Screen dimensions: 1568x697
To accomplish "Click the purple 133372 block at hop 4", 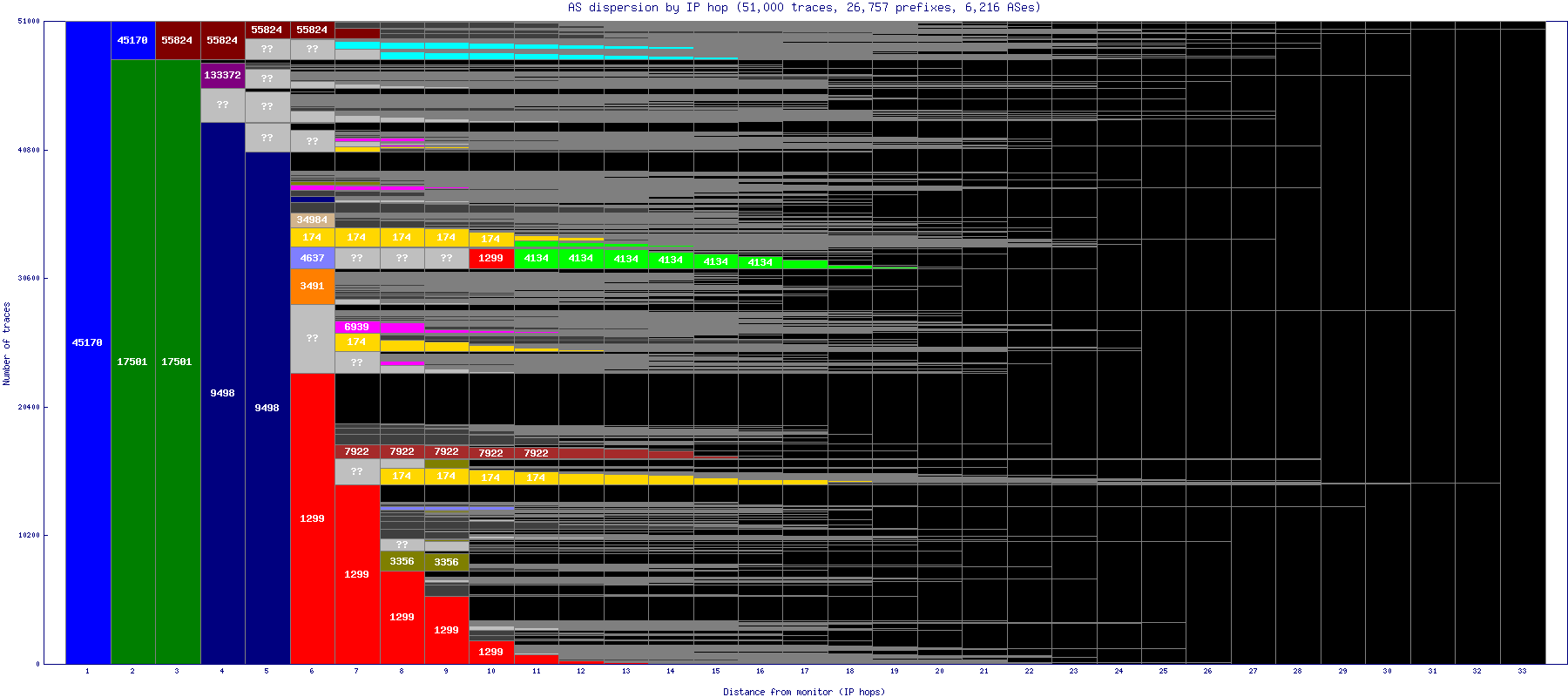I will pos(222,75).
